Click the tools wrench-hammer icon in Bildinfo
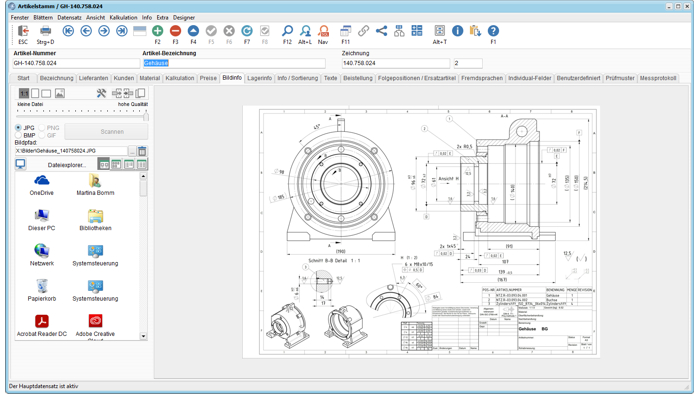 pos(101,93)
